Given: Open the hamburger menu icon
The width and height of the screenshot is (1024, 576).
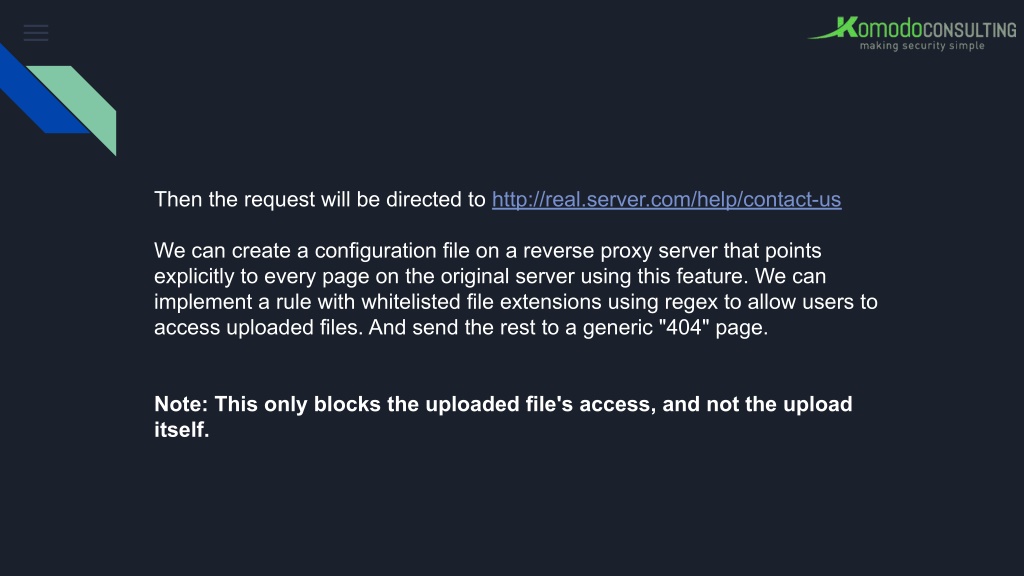Looking at the screenshot, I should pos(36,33).
